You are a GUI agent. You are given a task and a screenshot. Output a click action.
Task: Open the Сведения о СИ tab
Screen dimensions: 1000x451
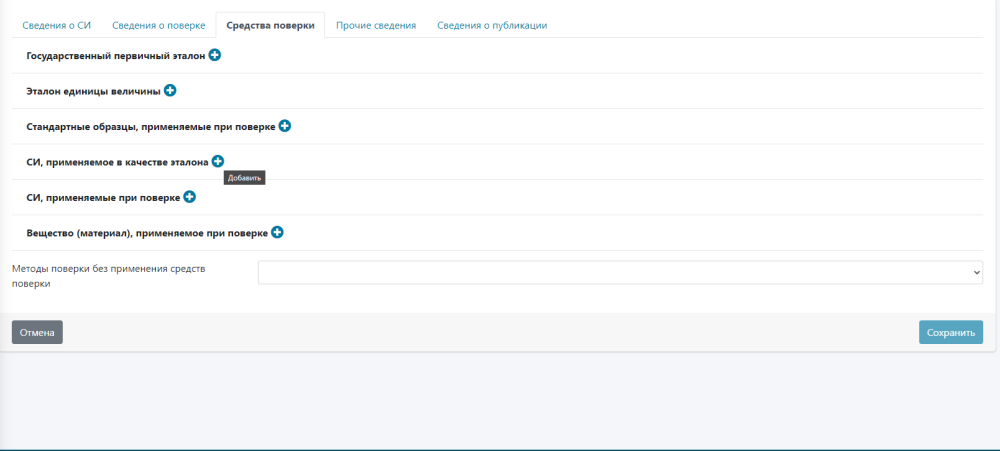[x=56, y=25]
